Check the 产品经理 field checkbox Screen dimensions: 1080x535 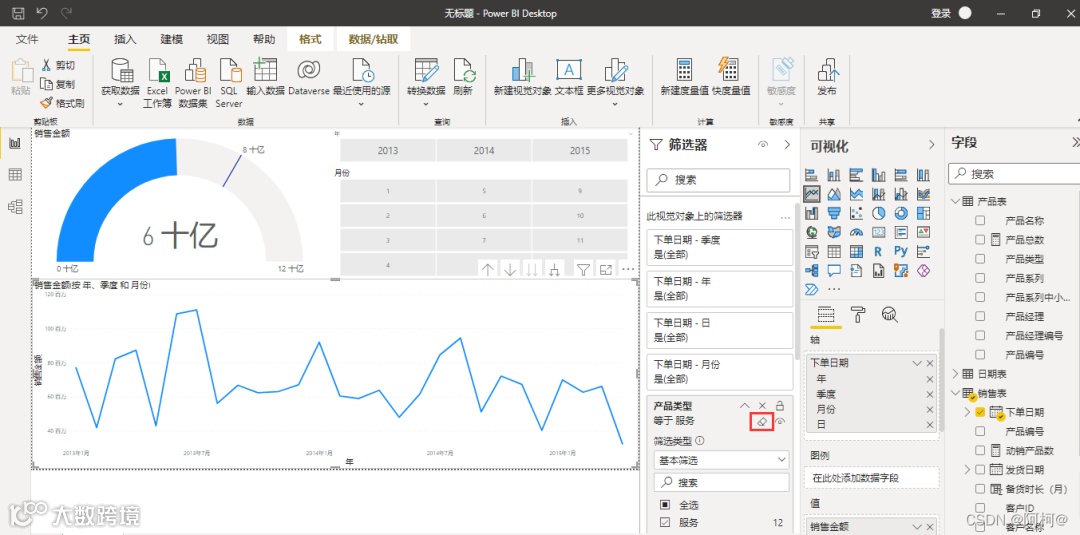980,317
